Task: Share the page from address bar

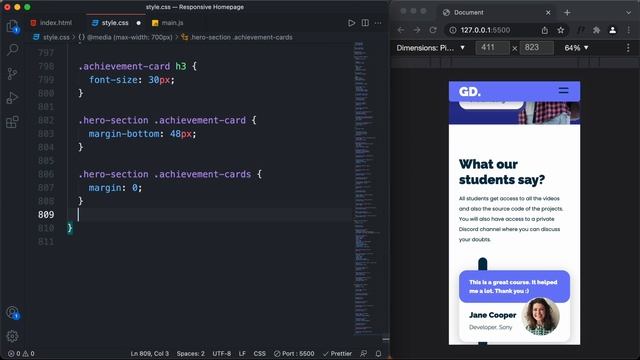Action: (545, 30)
